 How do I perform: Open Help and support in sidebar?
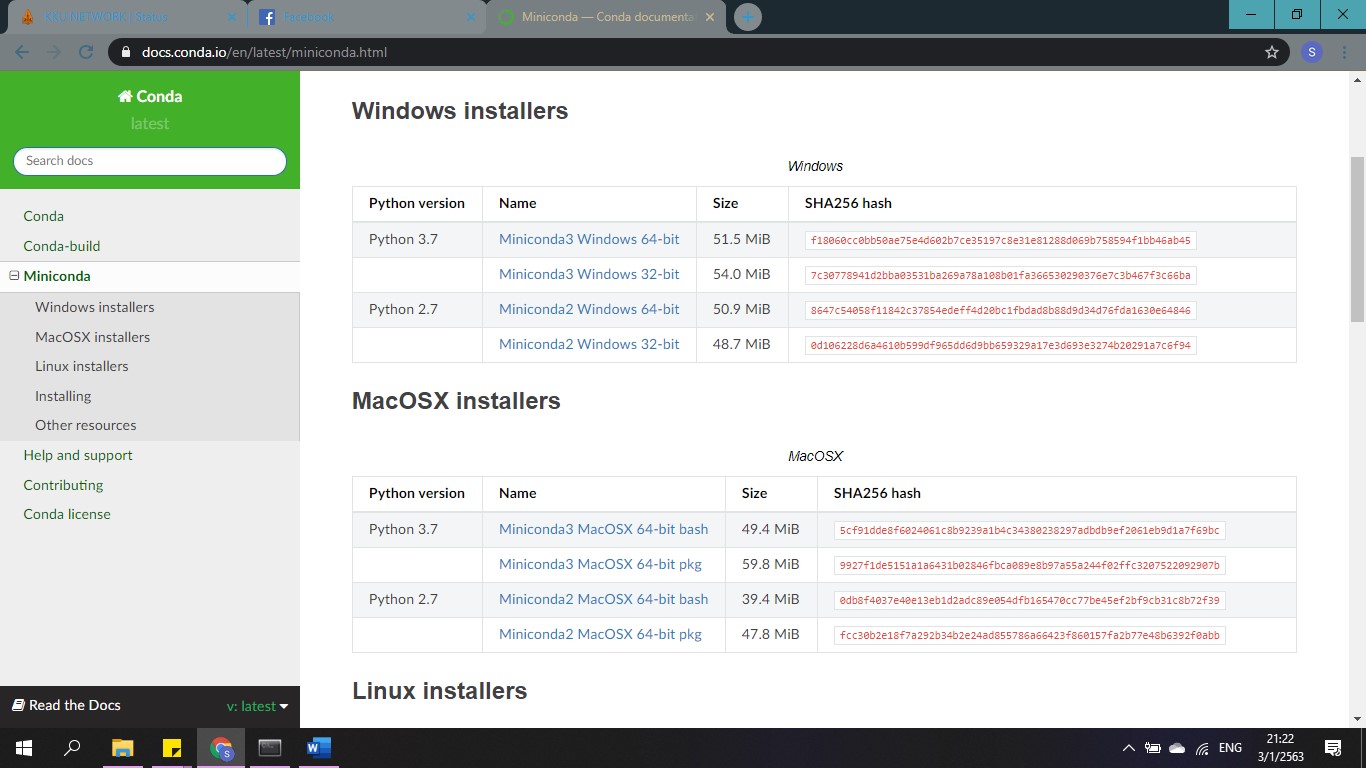pos(78,455)
